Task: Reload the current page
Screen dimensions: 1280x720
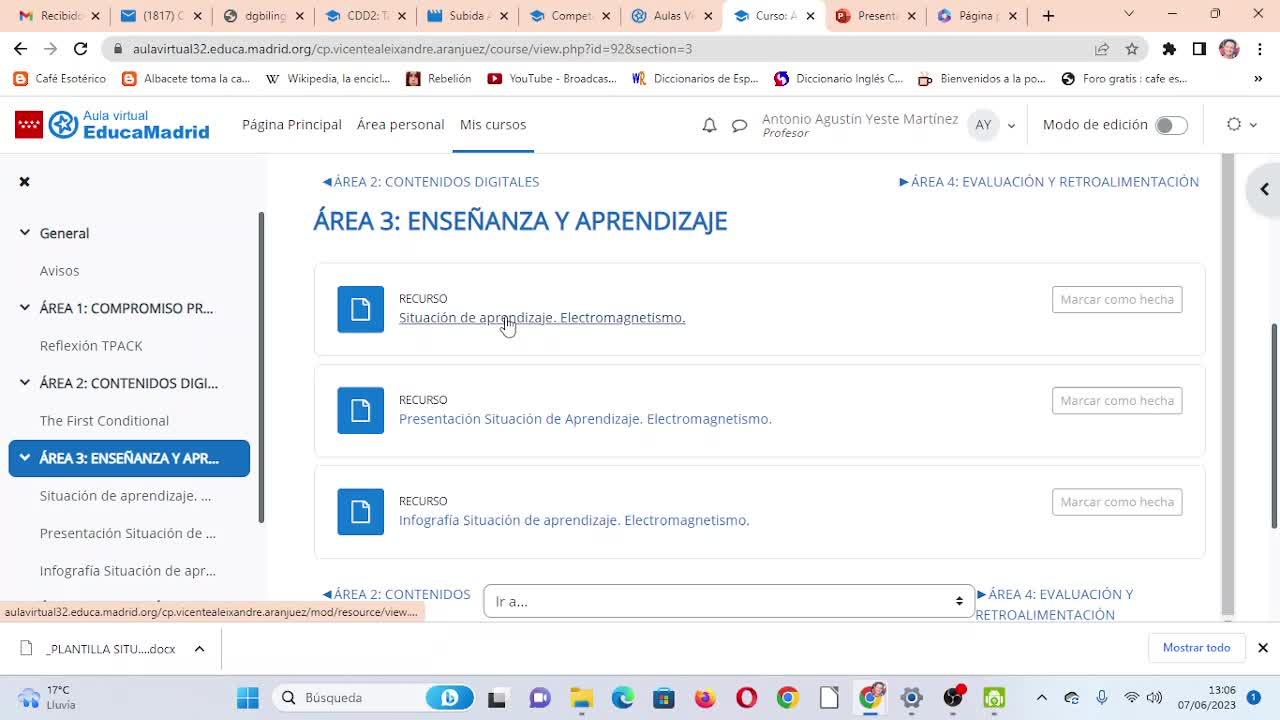Action: [81, 49]
